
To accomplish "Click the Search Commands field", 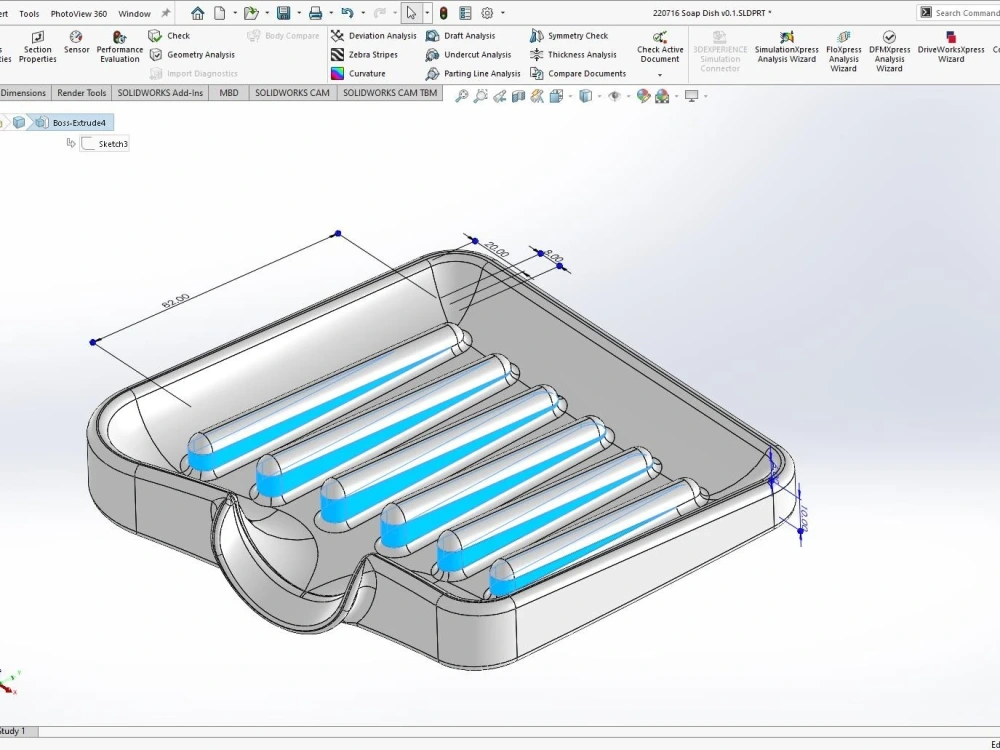I will [x=965, y=12].
